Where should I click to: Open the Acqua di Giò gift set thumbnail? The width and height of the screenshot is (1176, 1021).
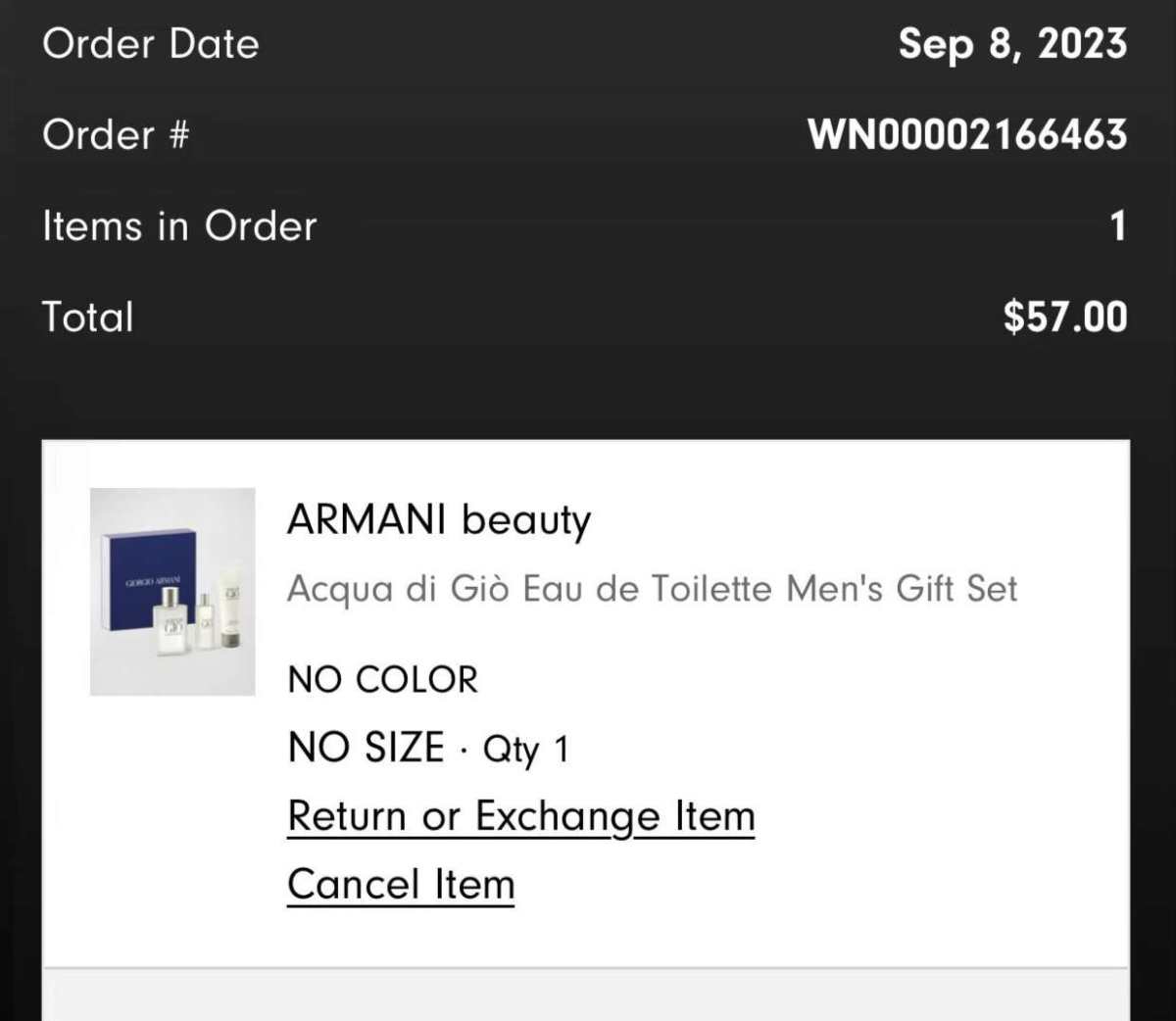(x=172, y=592)
